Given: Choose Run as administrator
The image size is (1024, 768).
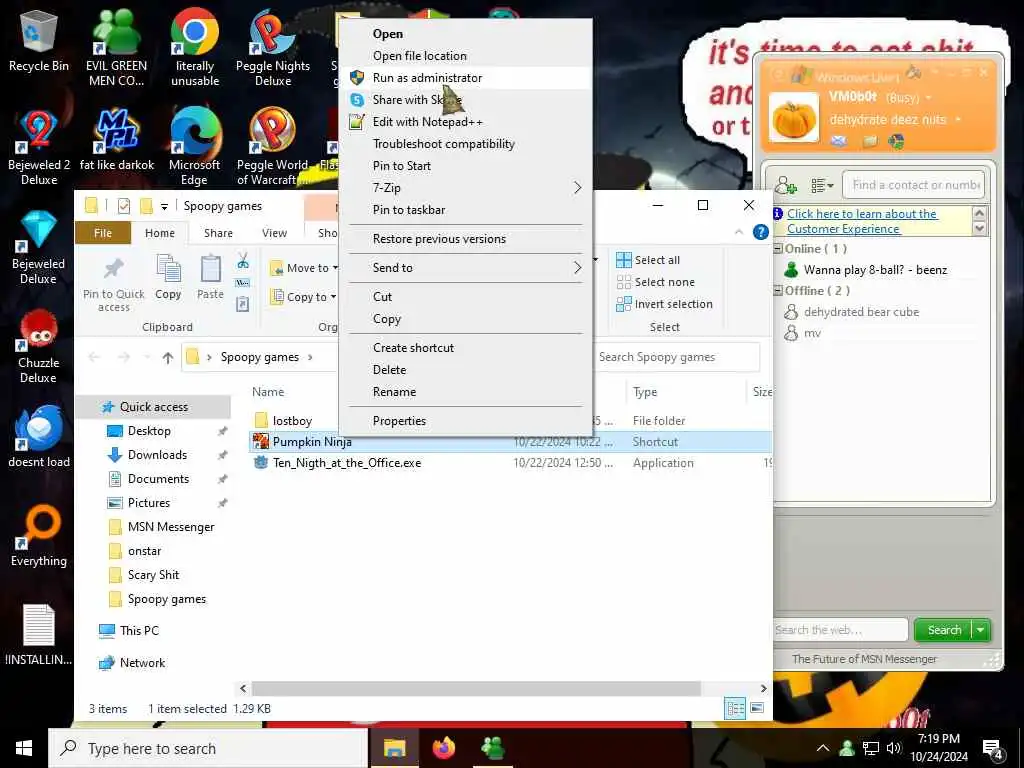Looking at the screenshot, I should click(466, 78).
